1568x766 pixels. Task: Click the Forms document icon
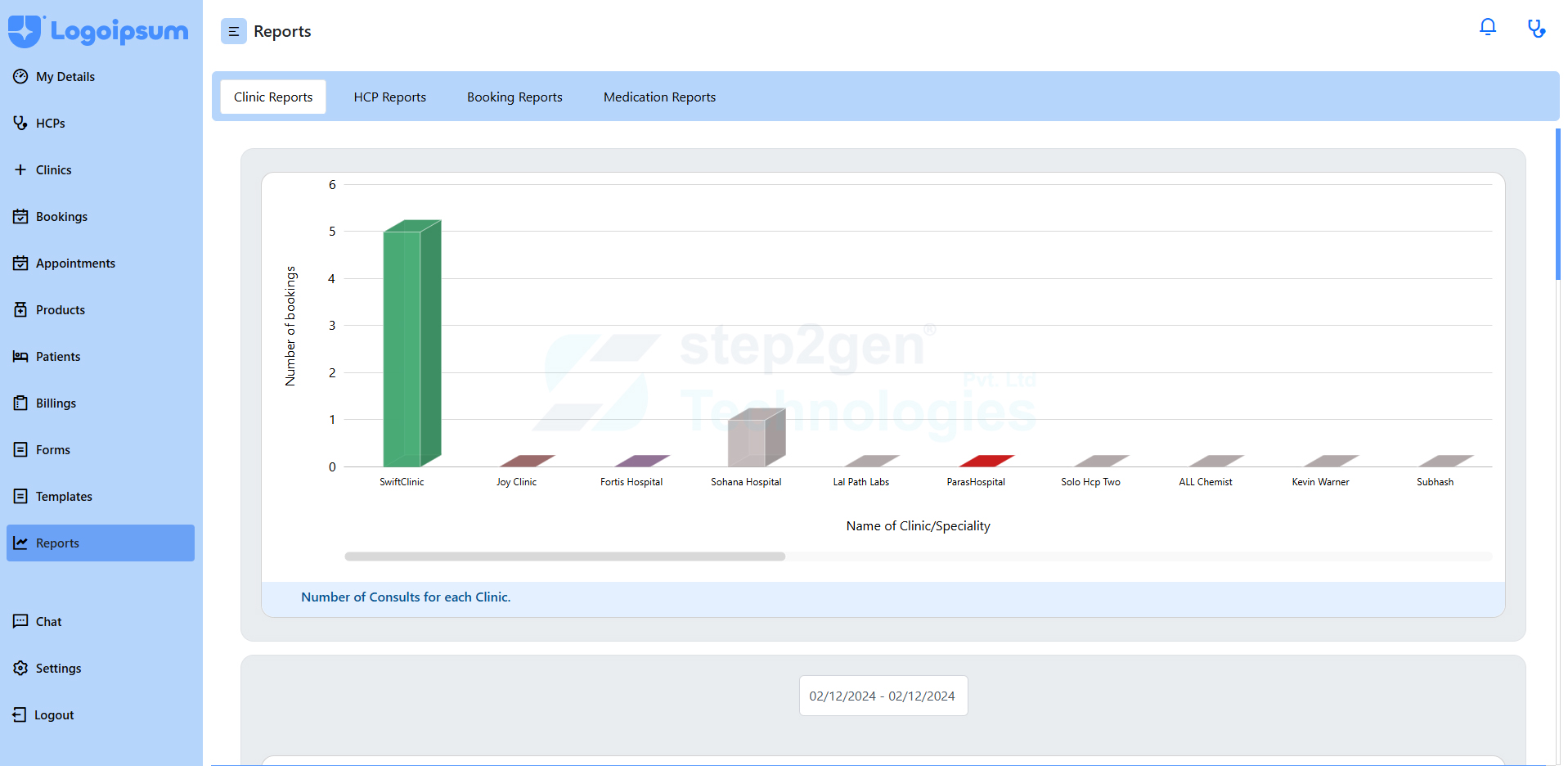[20, 449]
